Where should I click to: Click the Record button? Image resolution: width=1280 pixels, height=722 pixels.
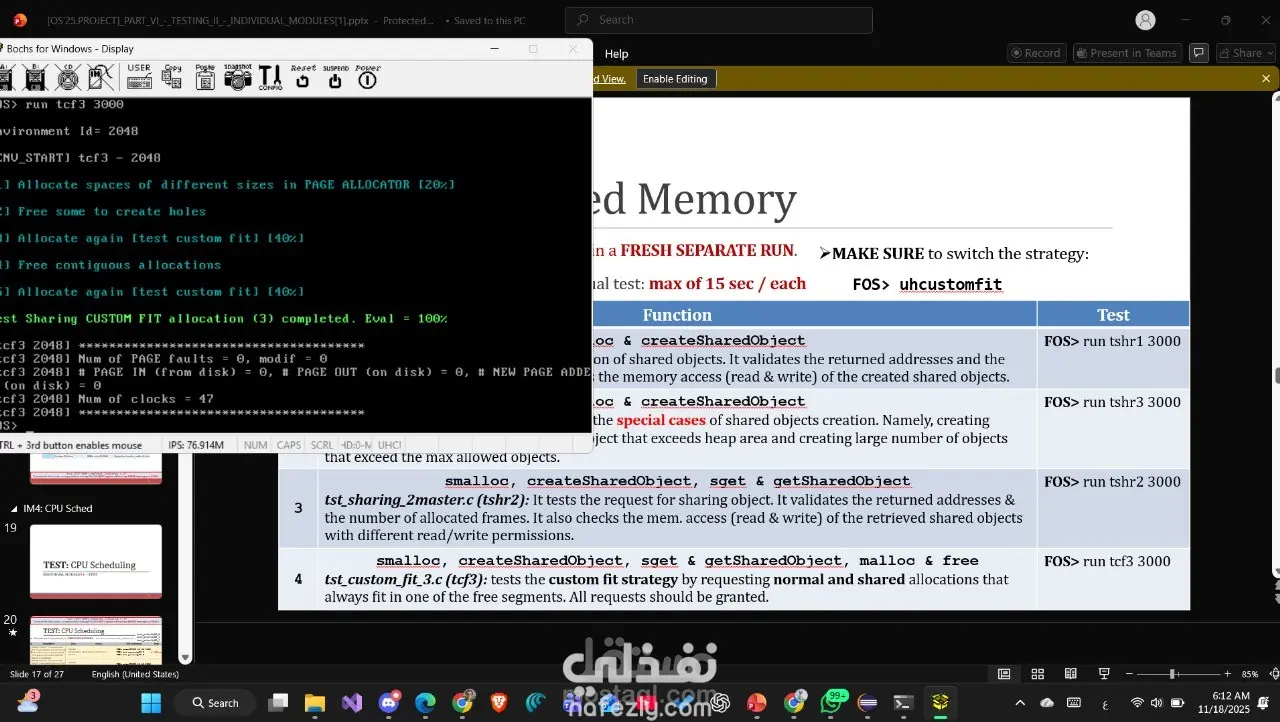pyautogui.click(x=1035, y=53)
